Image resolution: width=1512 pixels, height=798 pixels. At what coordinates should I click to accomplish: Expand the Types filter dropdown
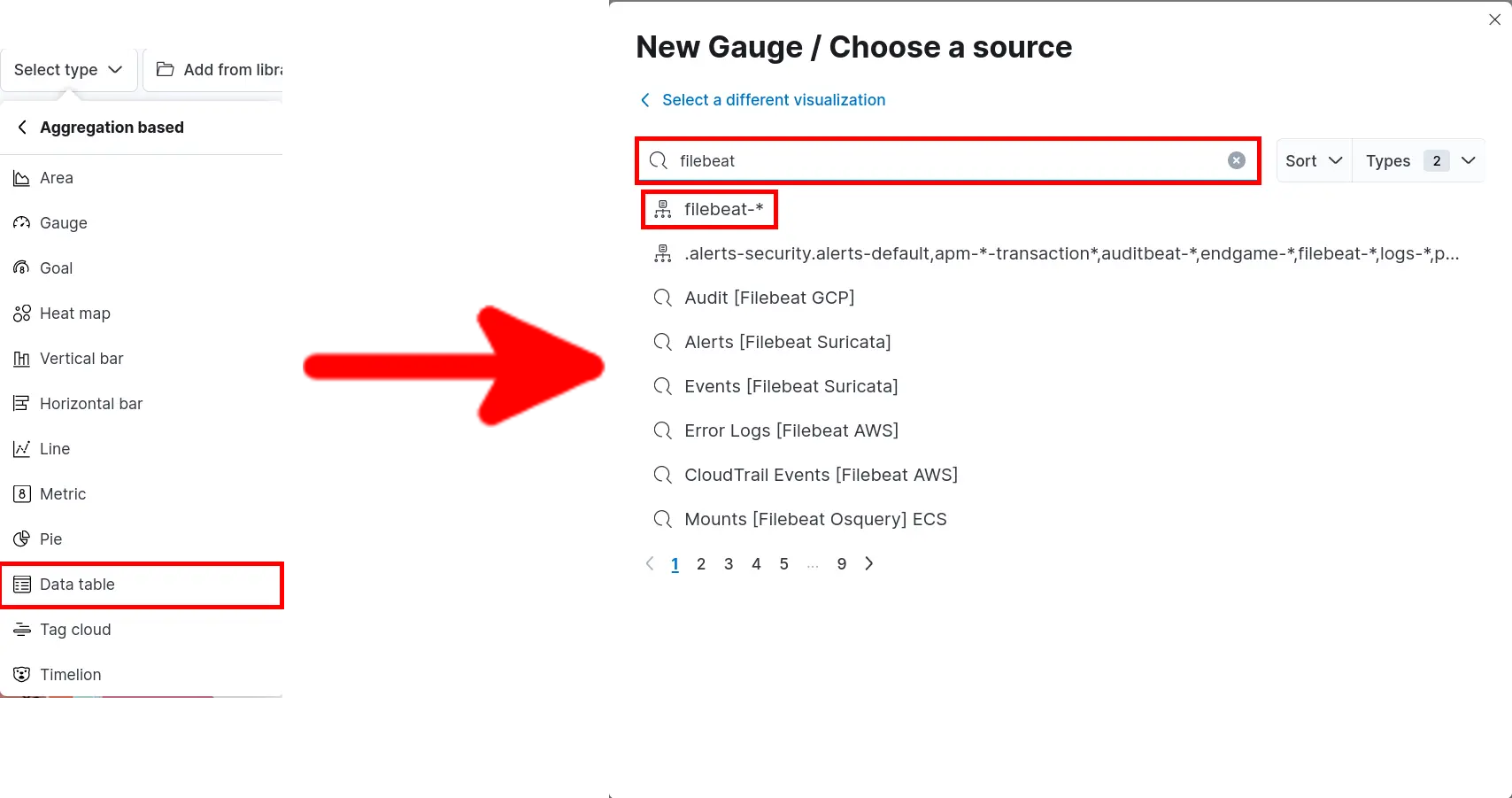pos(1419,160)
